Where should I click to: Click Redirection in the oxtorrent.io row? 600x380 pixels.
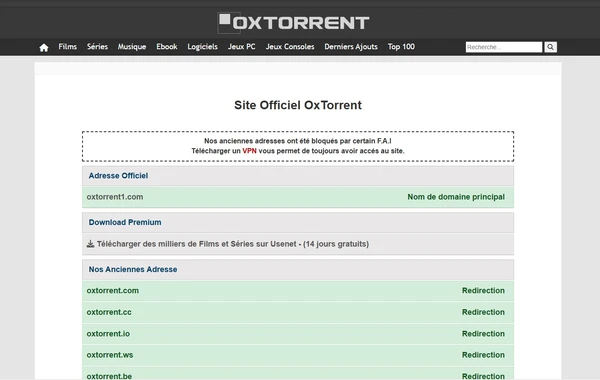point(483,334)
